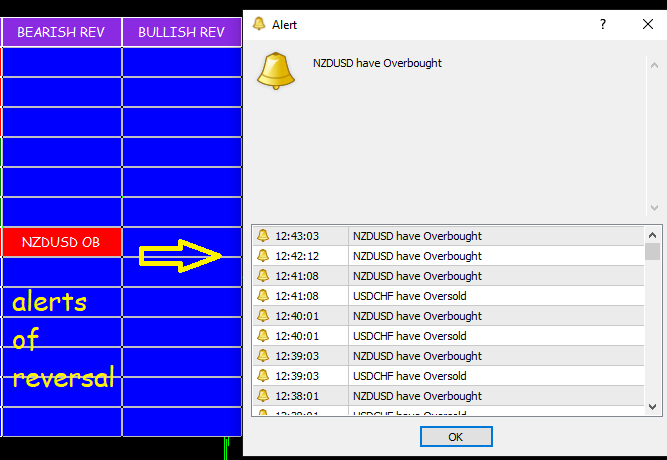Screen dimensions: 667x460
Task: Click bell icon of 12:40:01 USDCHF alert
Action: point(263,335)
